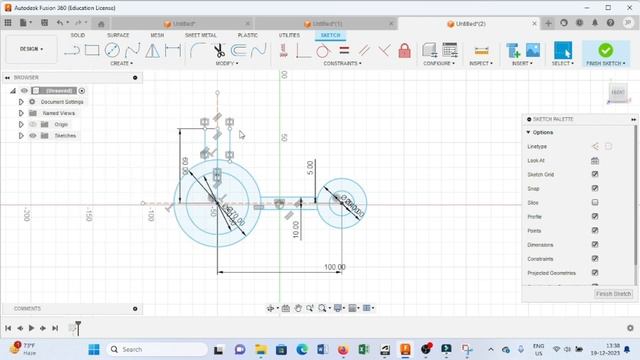The height and width of the screenshot is (360, 640).
Task: Expand the Sketches tree node
Action: pyautogui.click(x=21, y=136)
